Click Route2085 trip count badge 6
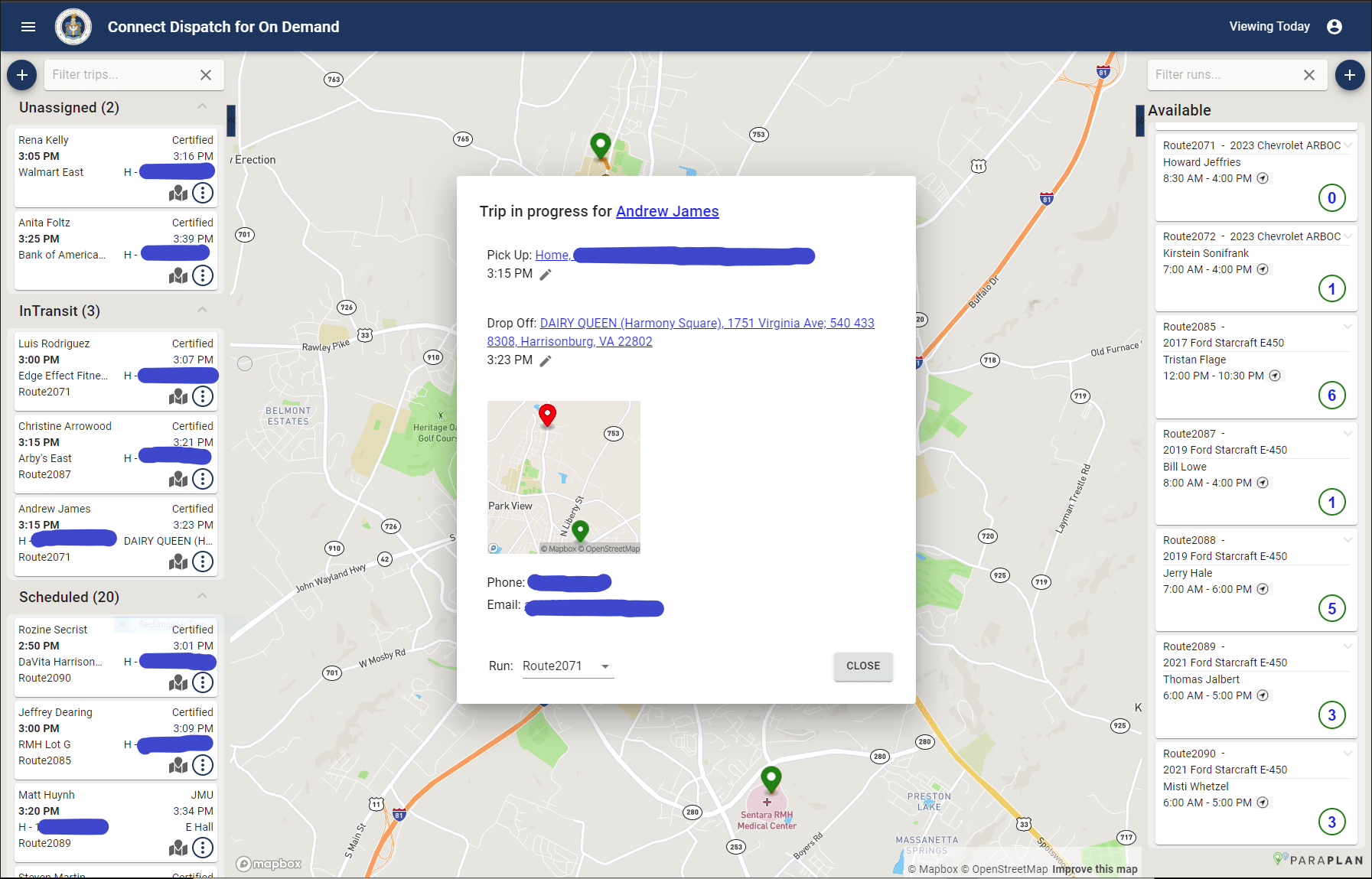Image resolution: width=1372 pixels, height=879 pixels. 1332,396
